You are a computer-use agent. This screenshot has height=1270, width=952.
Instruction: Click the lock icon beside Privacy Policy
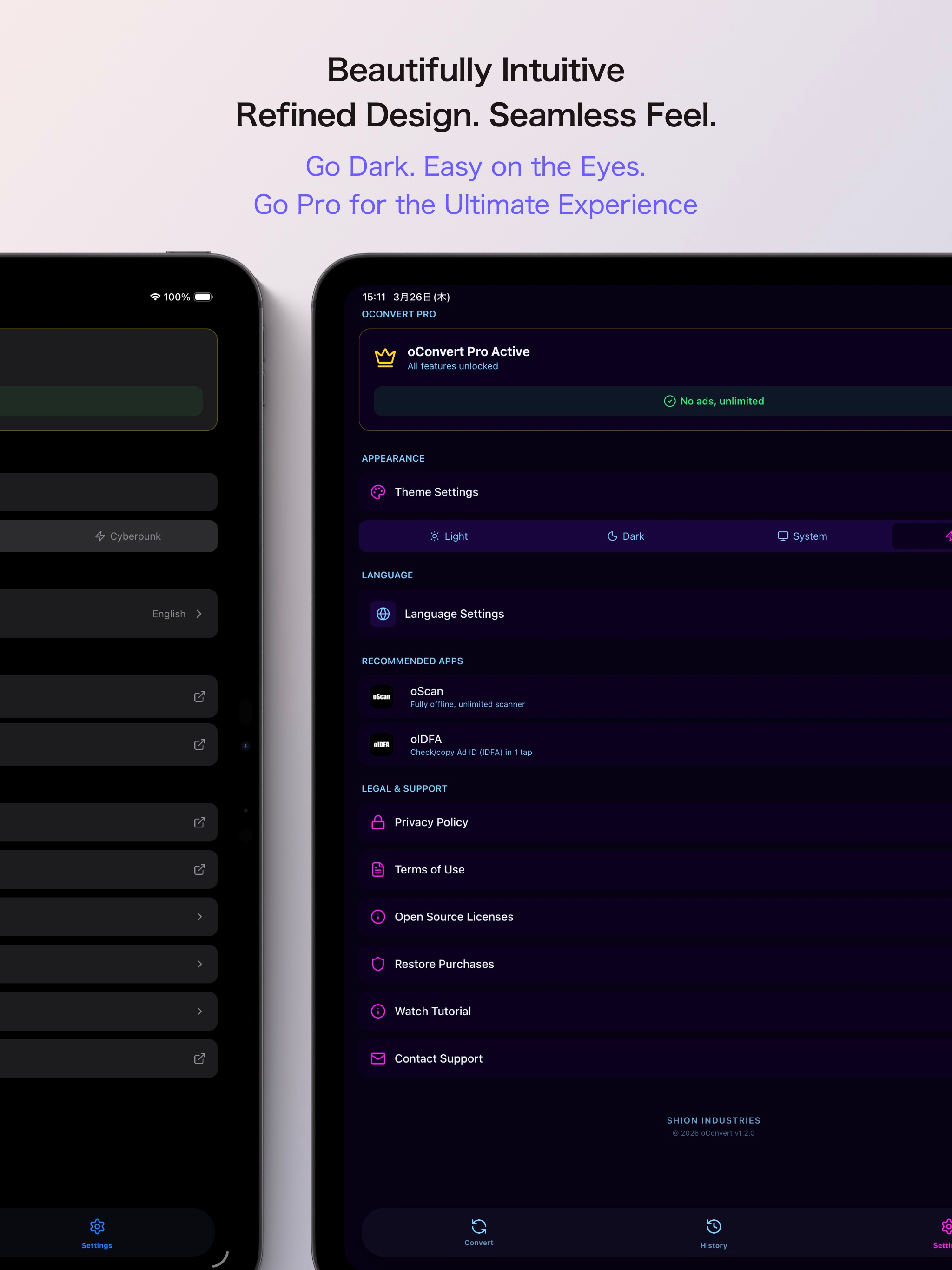(378, 822)
